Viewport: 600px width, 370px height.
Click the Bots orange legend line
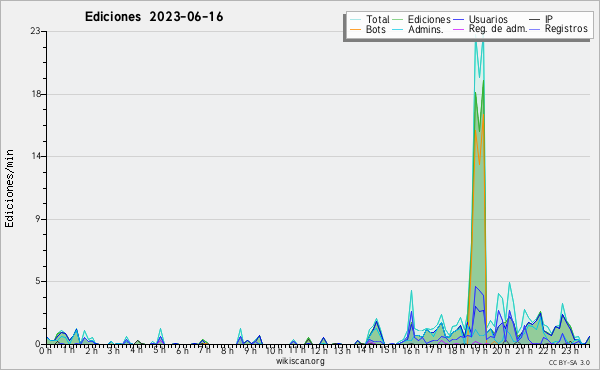tap(355, 29)
